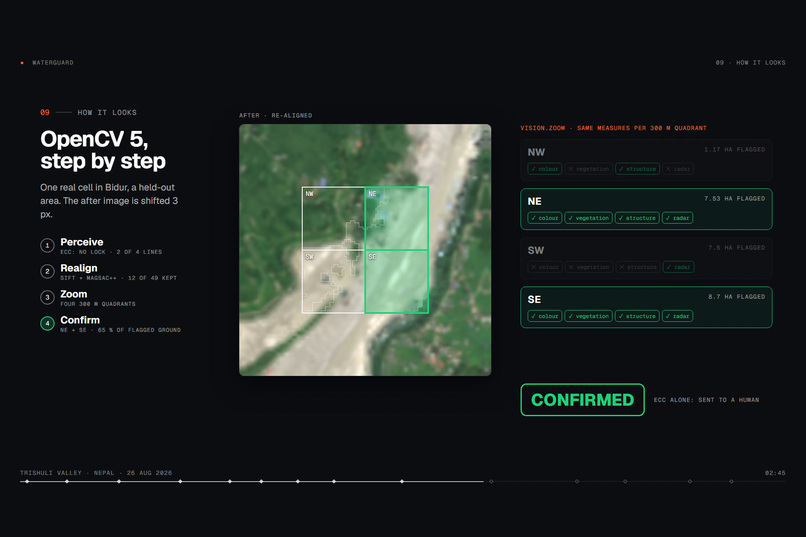Select the Realign step title
806x537 pixels.
click(x=79, y=268)
